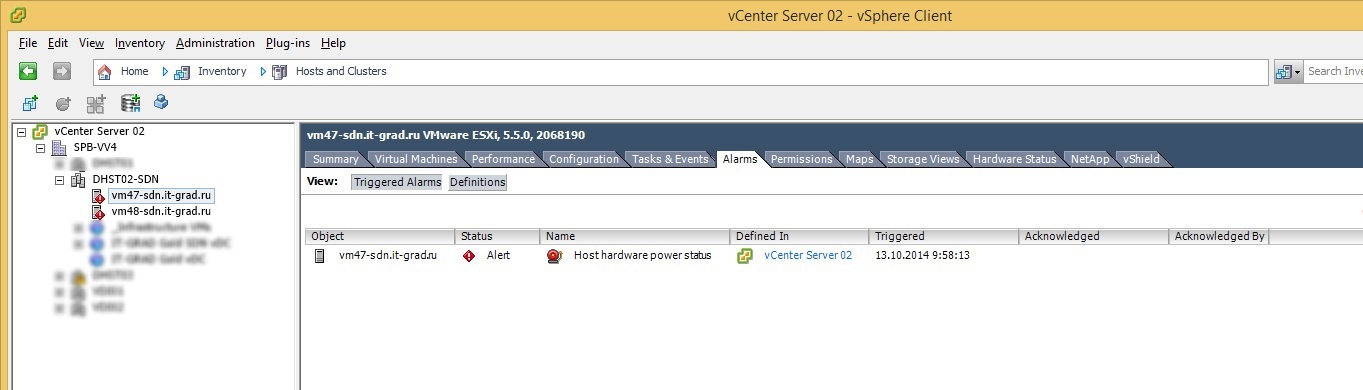Switch to the Virtual Machines tab
Screen dimensions: 1363x390
[416, 159]
